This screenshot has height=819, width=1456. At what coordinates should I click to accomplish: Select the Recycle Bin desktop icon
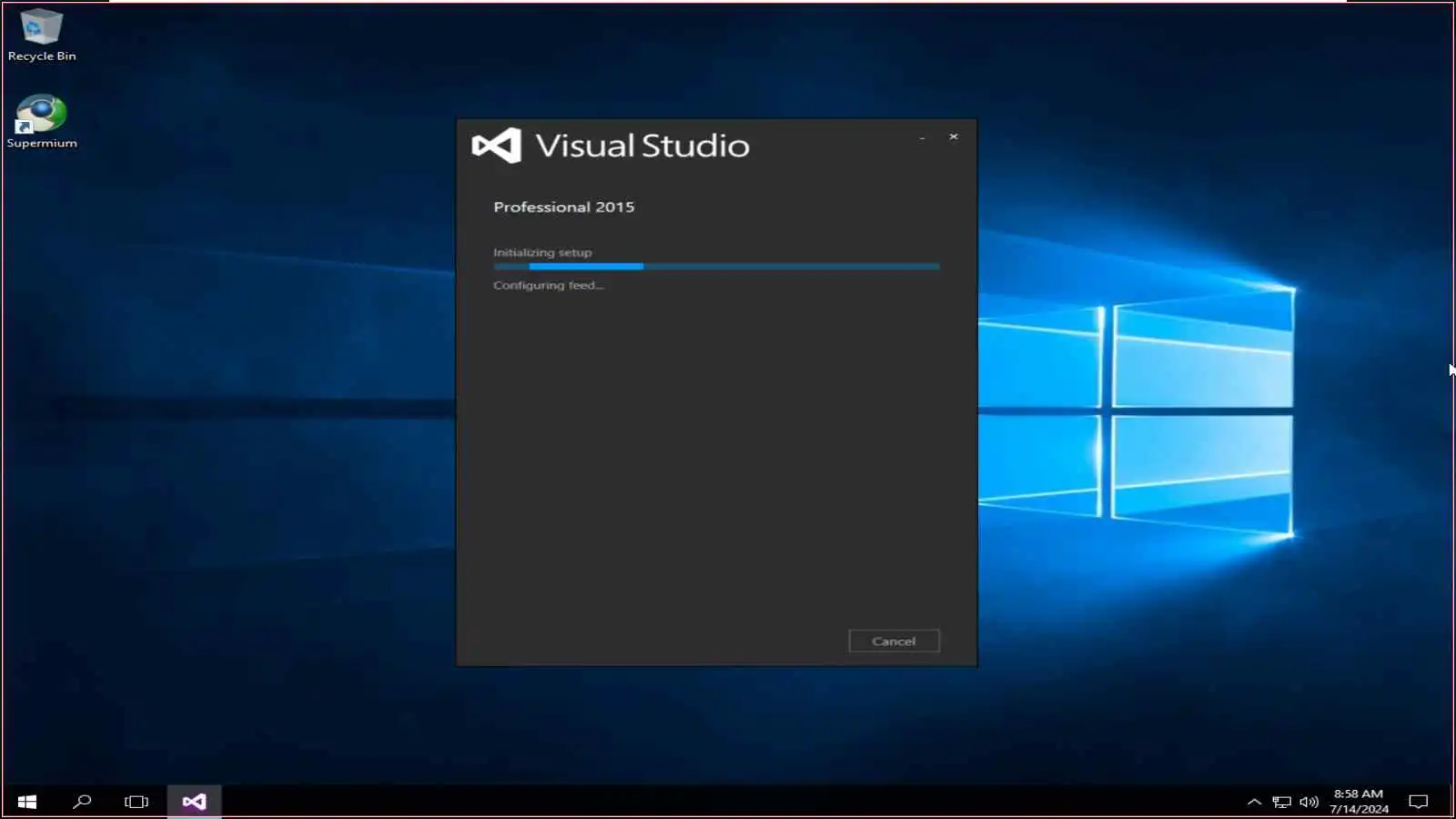pos(41,35)
